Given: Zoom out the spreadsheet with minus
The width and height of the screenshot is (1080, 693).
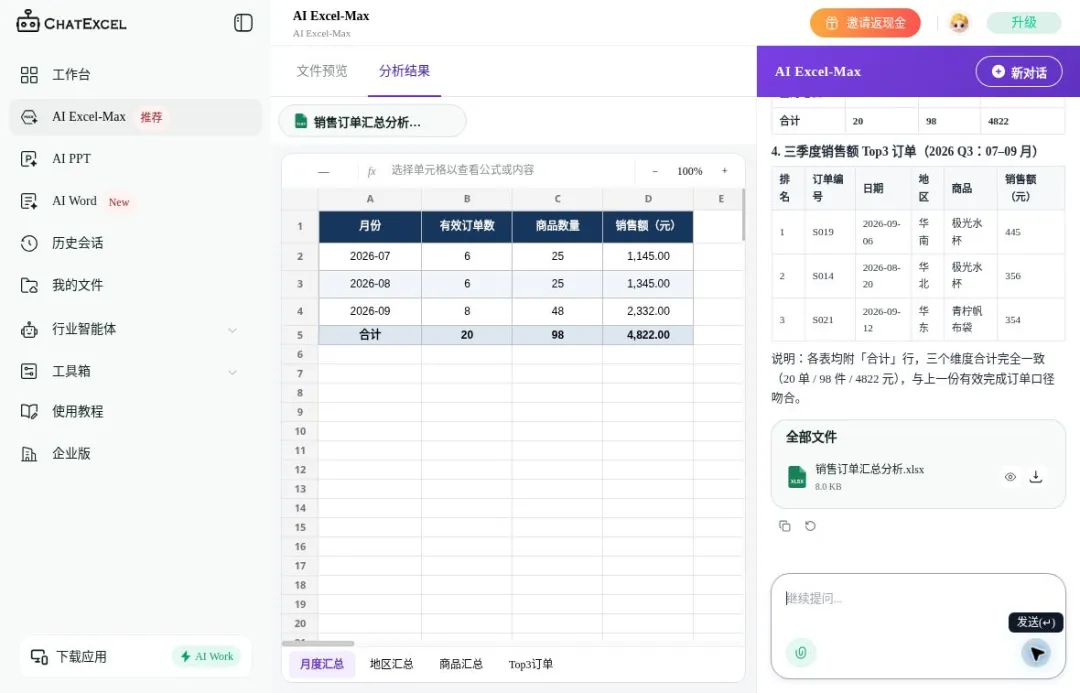Looking at the screenshot, I should click(x=655, y=171).
